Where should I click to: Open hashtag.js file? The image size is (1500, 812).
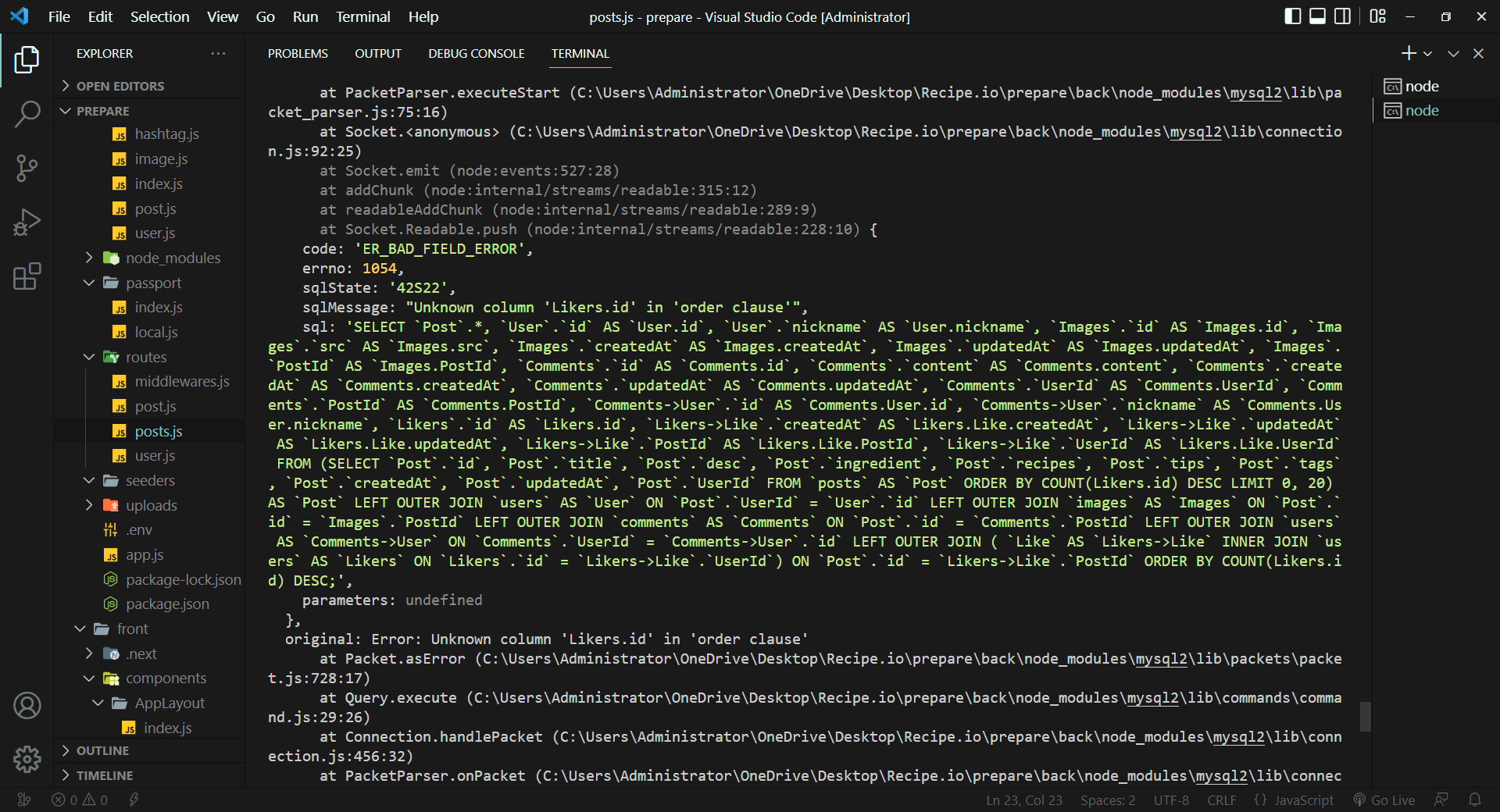click(x=166, y=134)
